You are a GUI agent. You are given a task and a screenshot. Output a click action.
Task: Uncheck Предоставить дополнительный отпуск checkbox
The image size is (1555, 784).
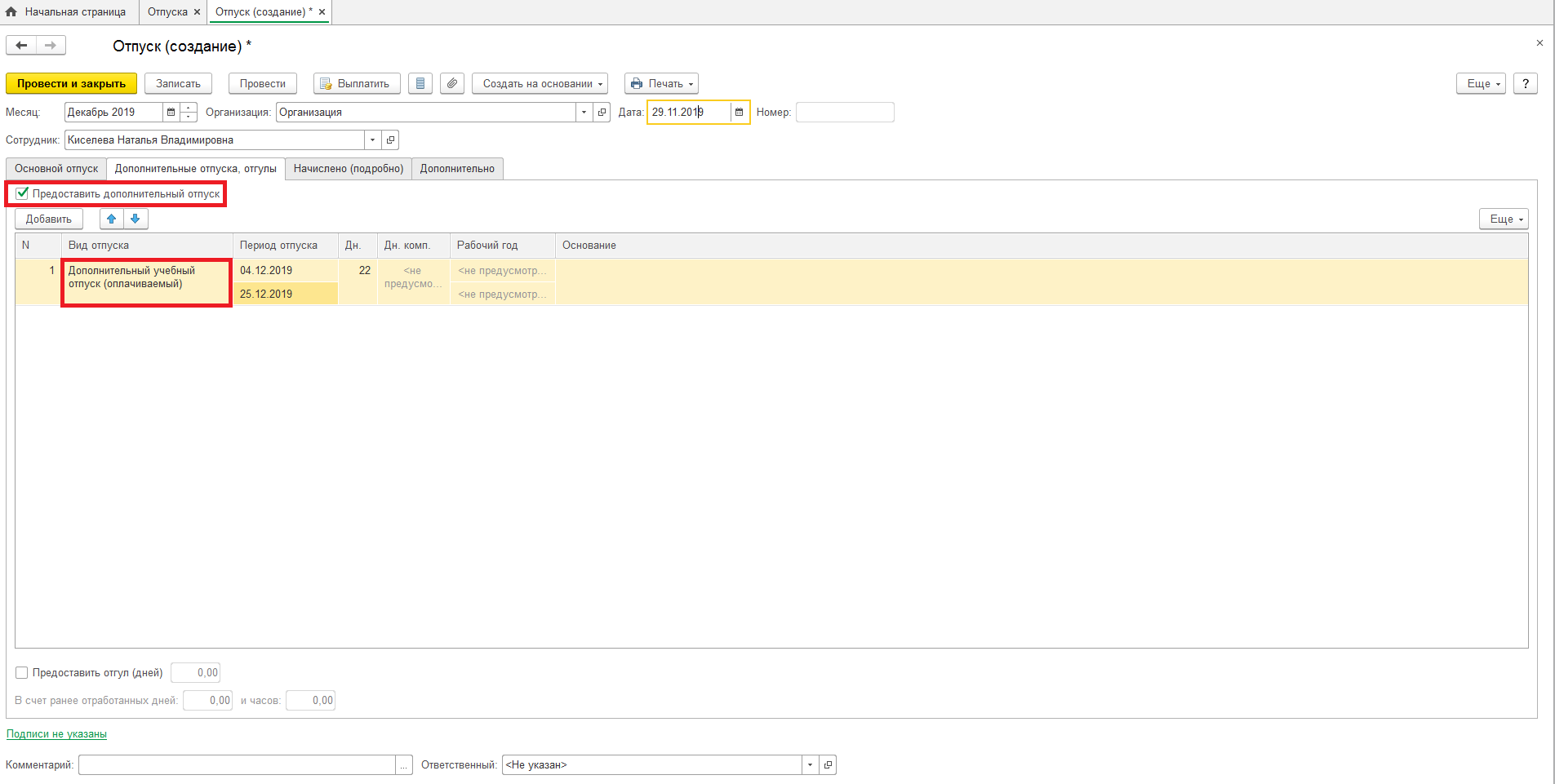[x=22, y=193]
